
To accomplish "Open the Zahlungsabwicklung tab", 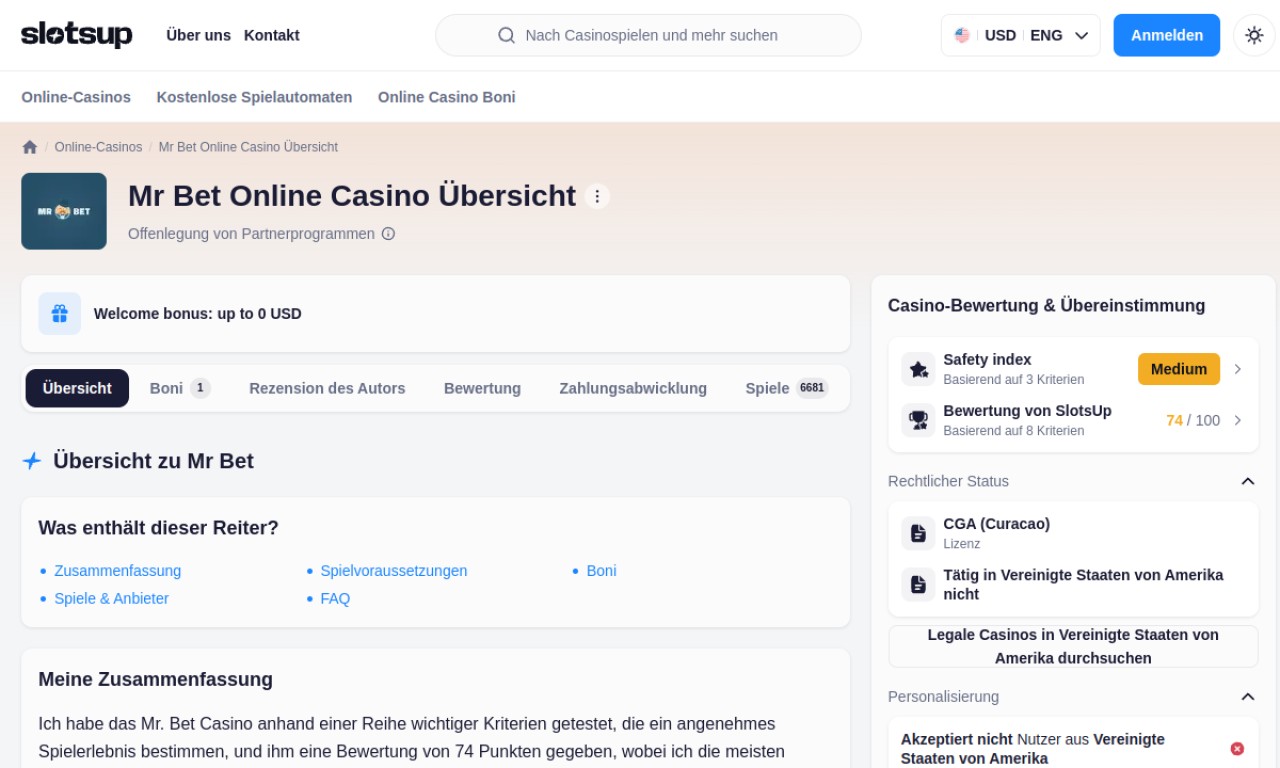I will 633,388.
